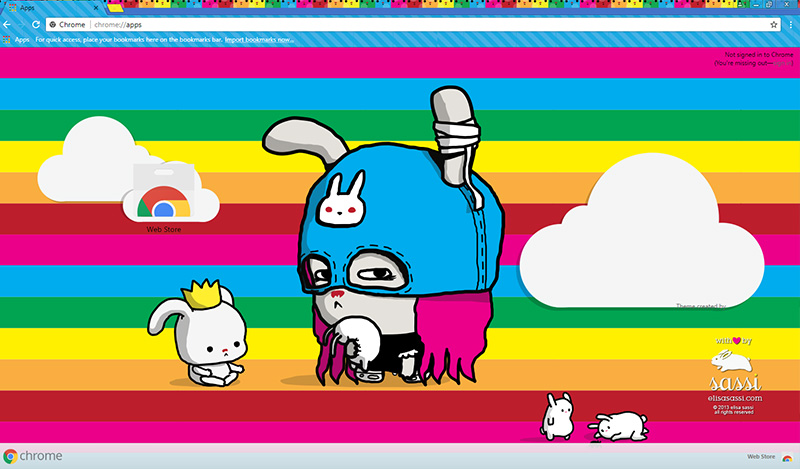Click the Import bookmarks now link
800x469 pixels.
(x=259, y=39)
